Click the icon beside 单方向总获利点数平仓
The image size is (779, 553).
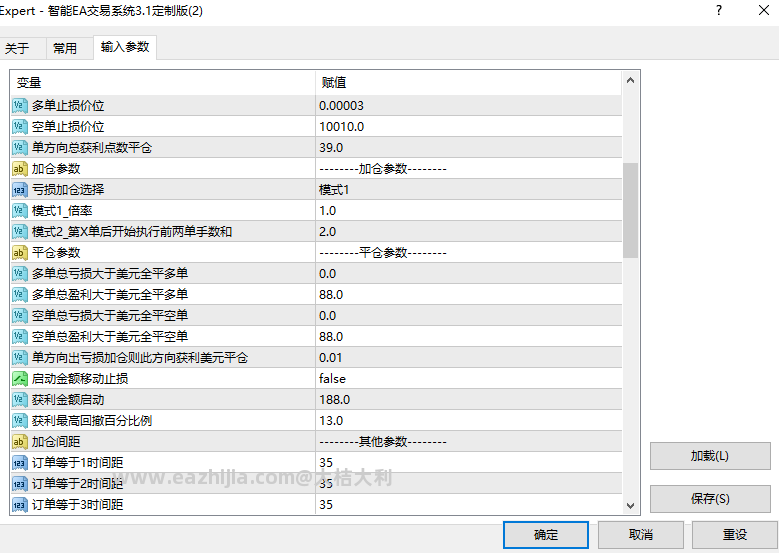19,148
